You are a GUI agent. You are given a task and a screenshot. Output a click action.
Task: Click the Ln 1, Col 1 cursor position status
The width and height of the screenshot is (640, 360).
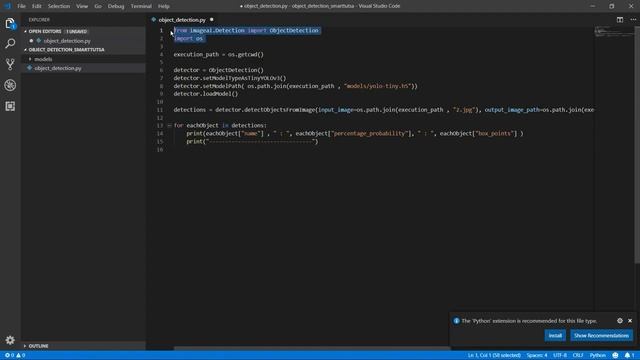494,355
